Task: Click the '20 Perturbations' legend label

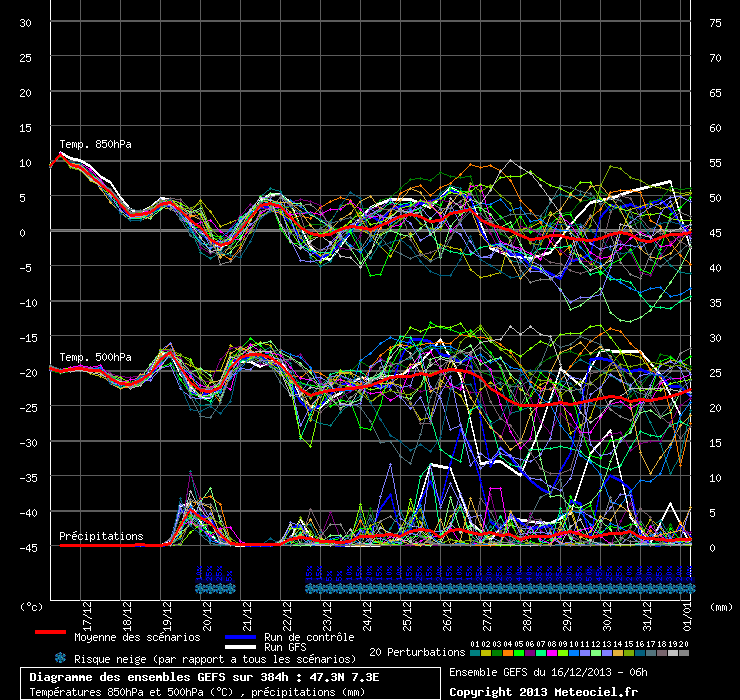Action: point(417,652)
